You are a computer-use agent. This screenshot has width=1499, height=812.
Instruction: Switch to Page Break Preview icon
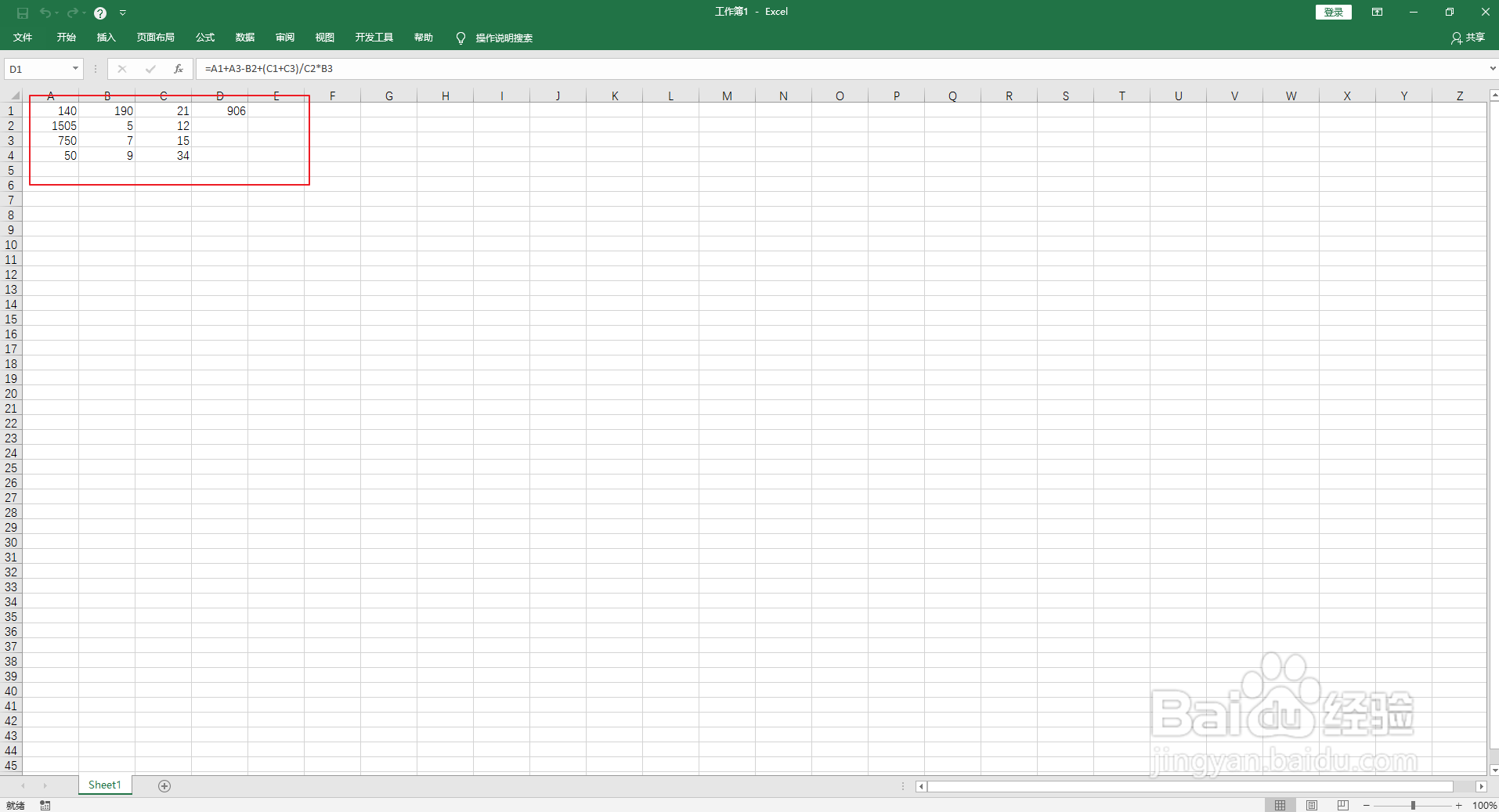[x=1343, y=805]
